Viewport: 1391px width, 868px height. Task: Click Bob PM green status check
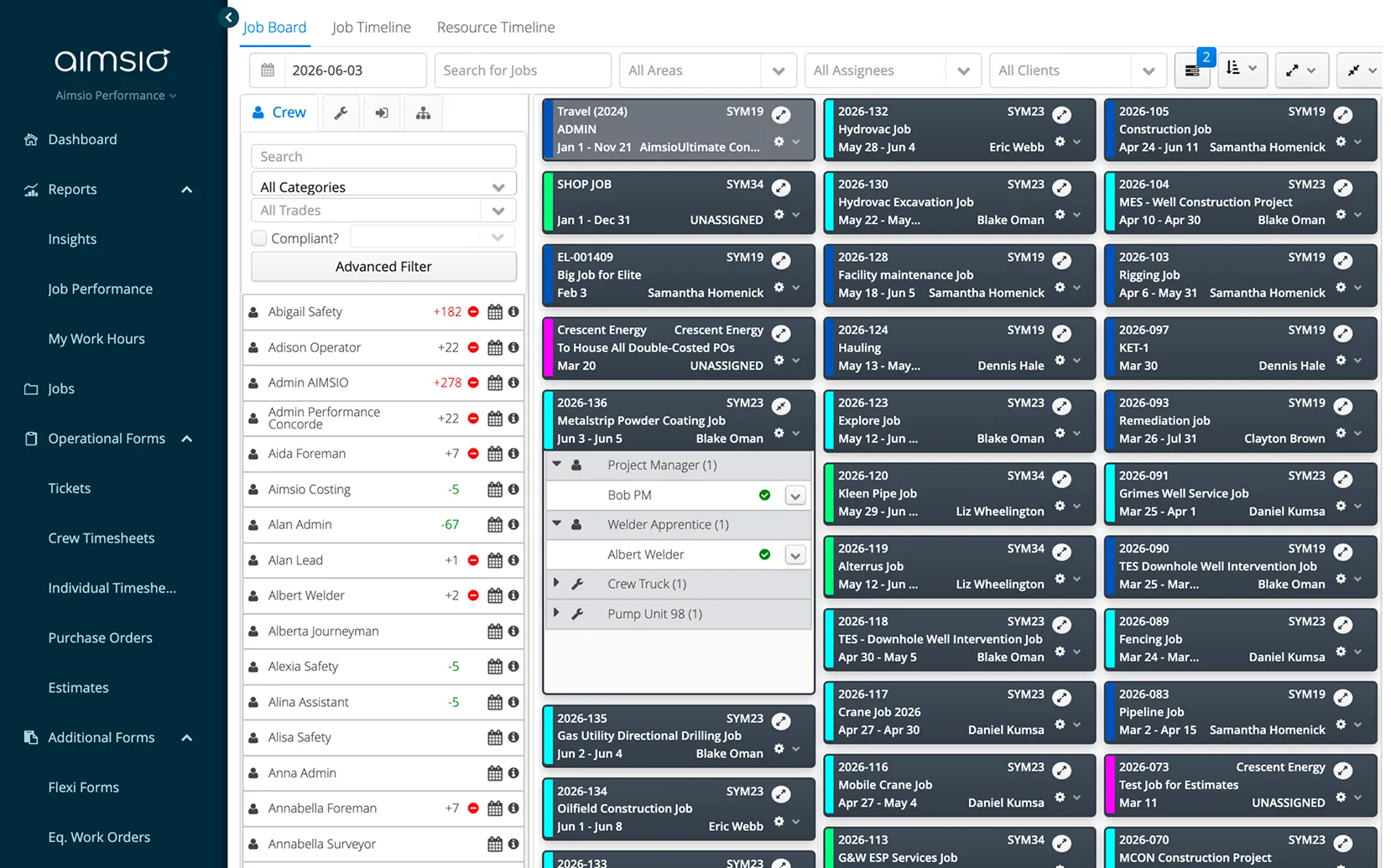coord(764,495)
